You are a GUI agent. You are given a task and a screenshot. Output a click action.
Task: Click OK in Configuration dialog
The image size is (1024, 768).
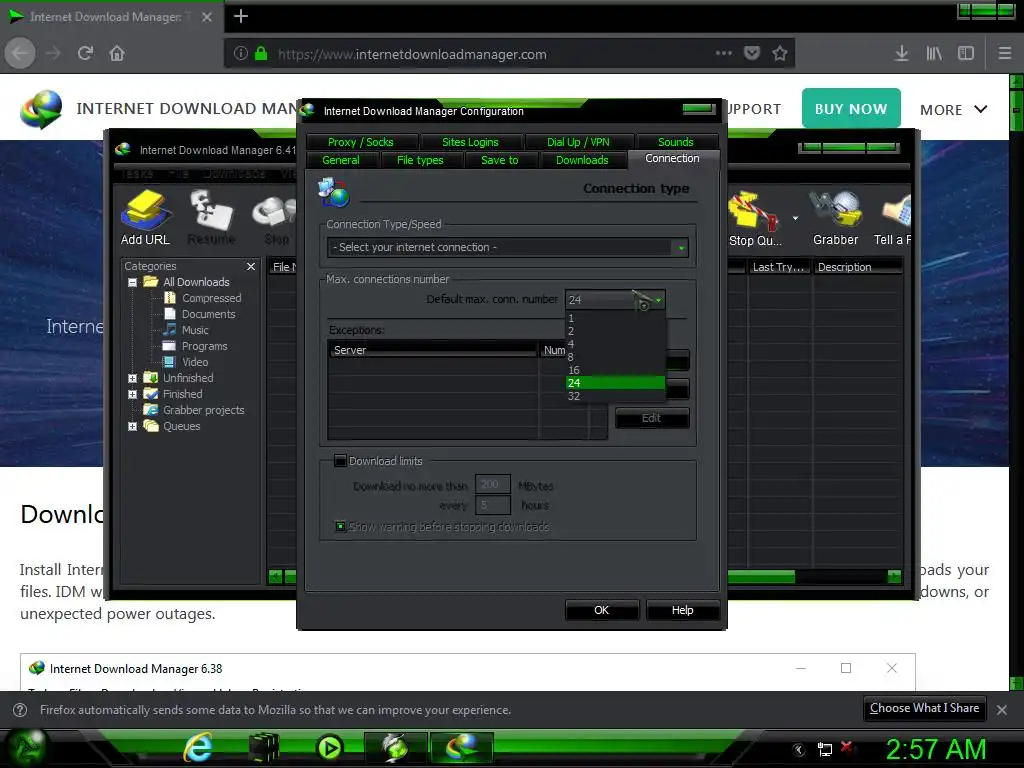601,610
